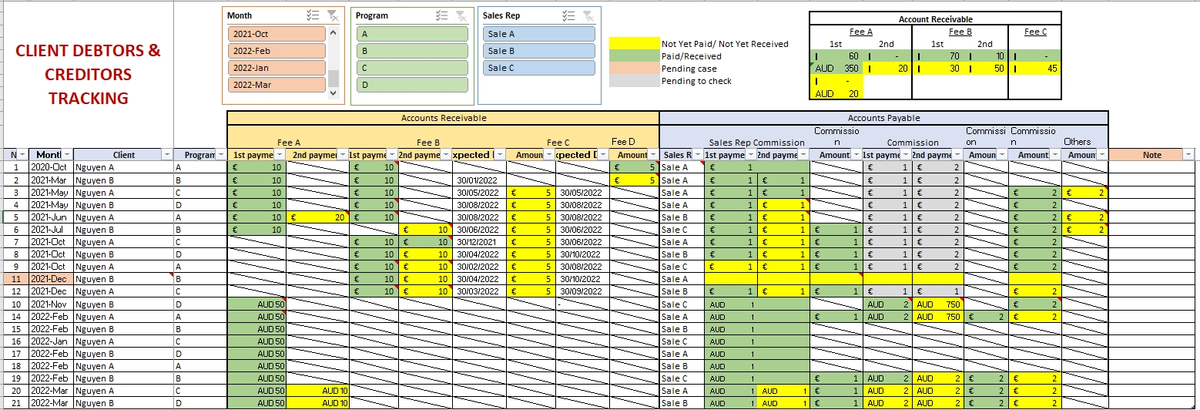Toggle multi-select in the Sales Rep slicer

(x=567, y=16)
